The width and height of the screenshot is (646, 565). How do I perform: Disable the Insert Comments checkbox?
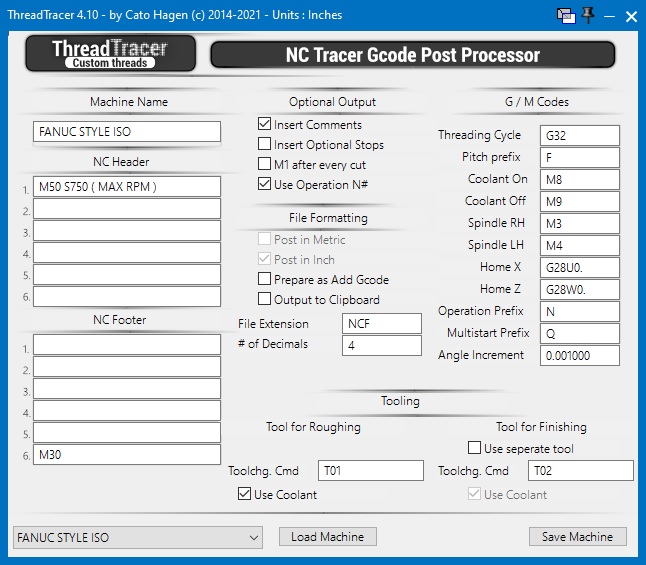pos(265,125)
